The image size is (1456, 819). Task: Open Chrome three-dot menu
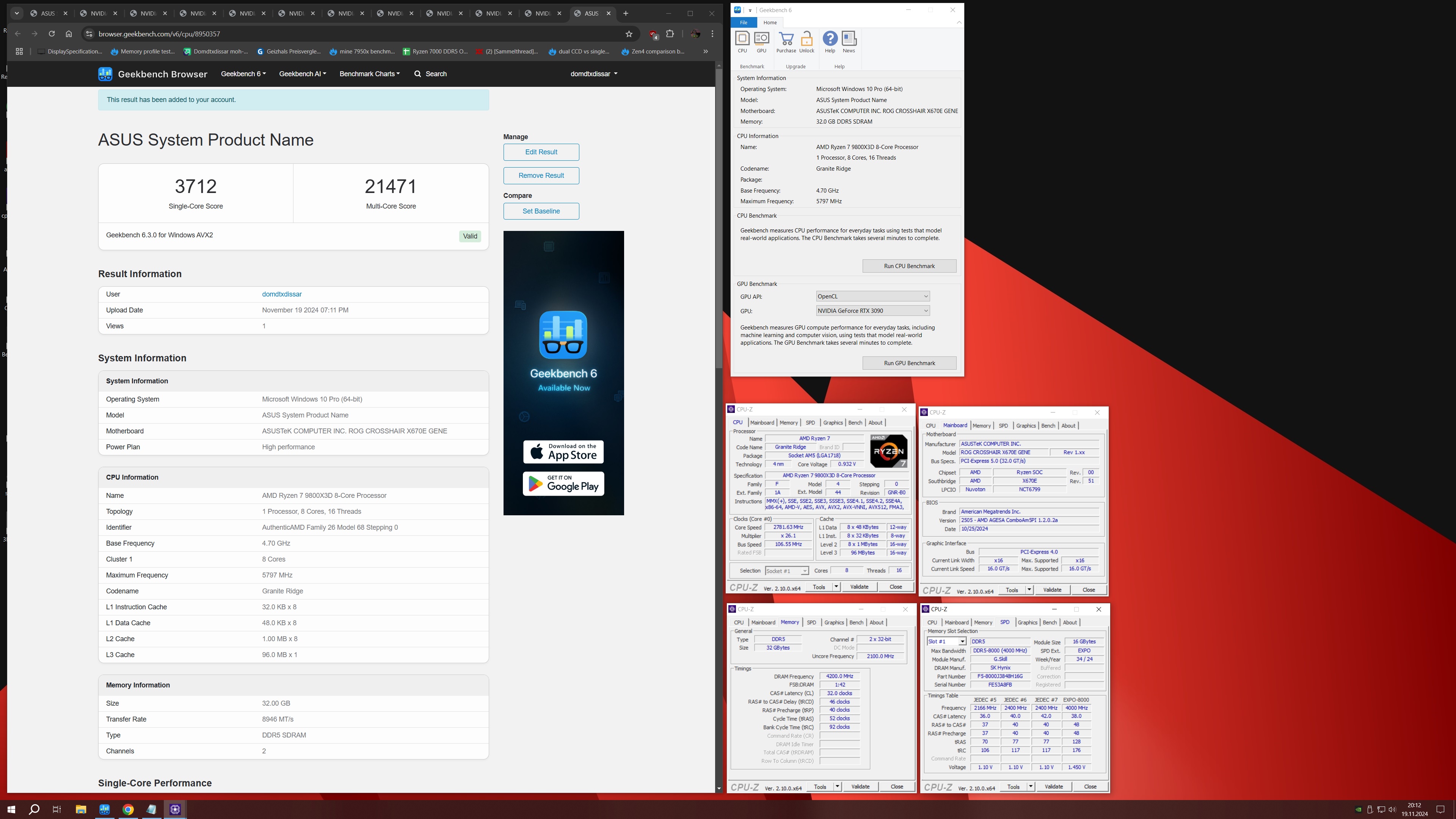click(x=712, y=34)
